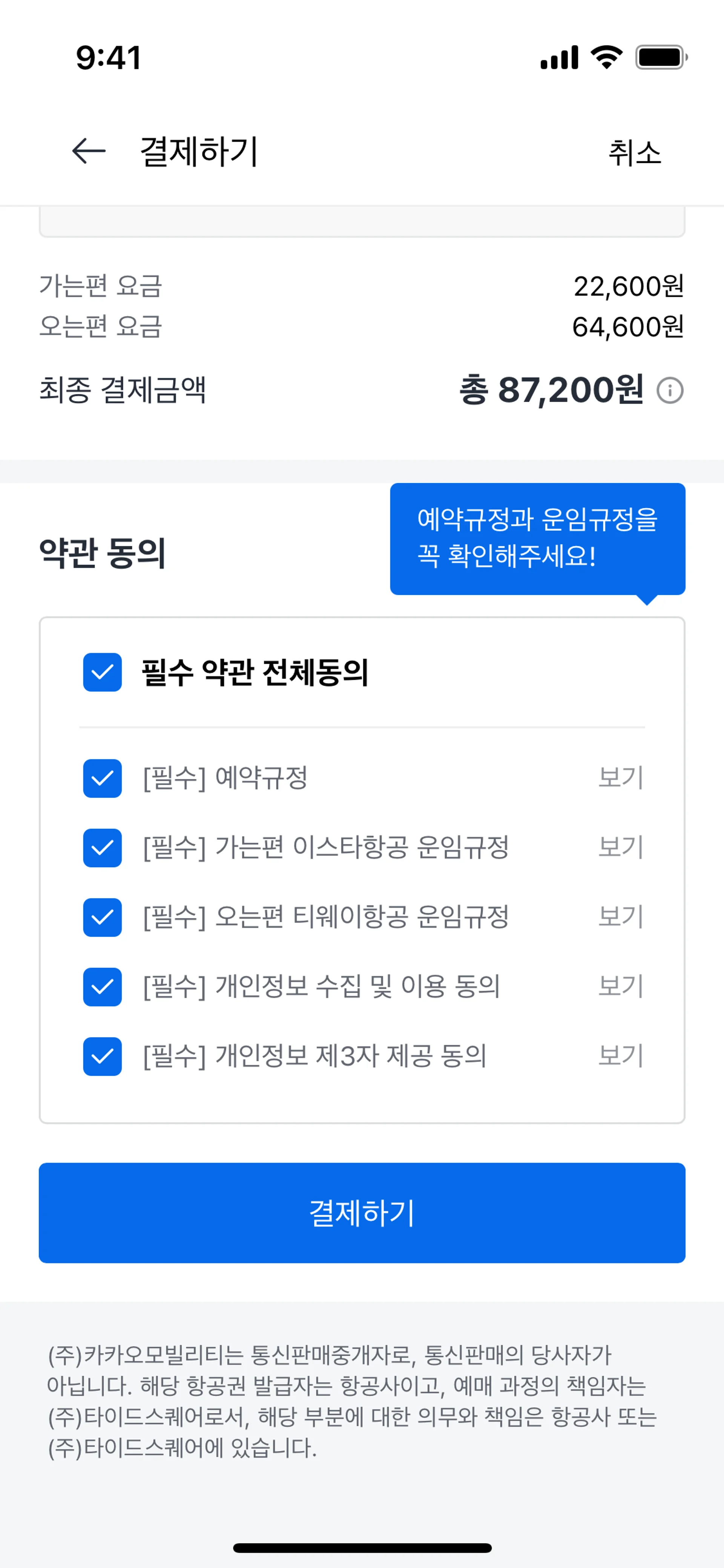The image size is (724, 1568).
Task: Tap the Wi-Fi status icon
Action: (607, 57)
